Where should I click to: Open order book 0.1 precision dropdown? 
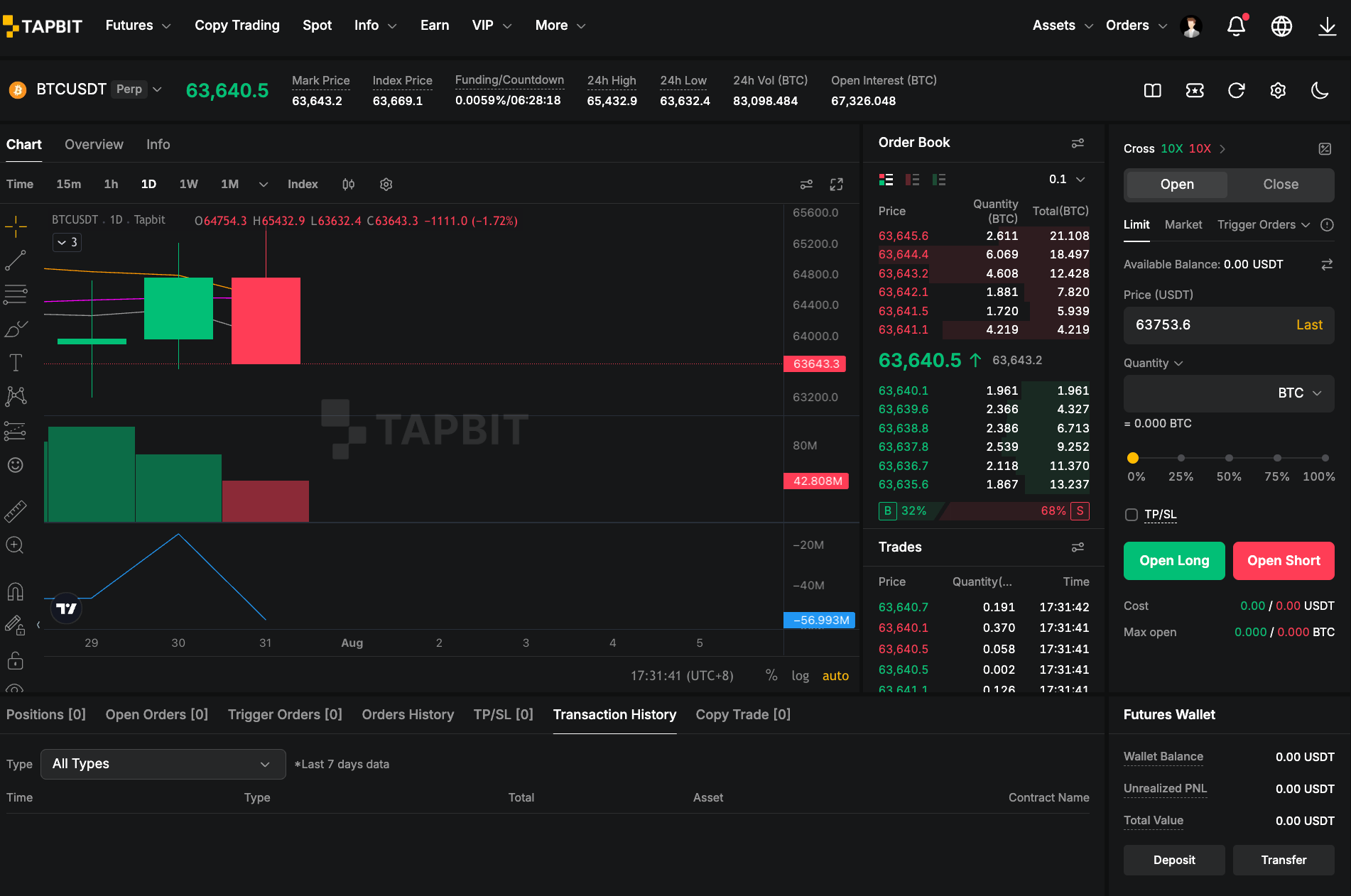1067,180
